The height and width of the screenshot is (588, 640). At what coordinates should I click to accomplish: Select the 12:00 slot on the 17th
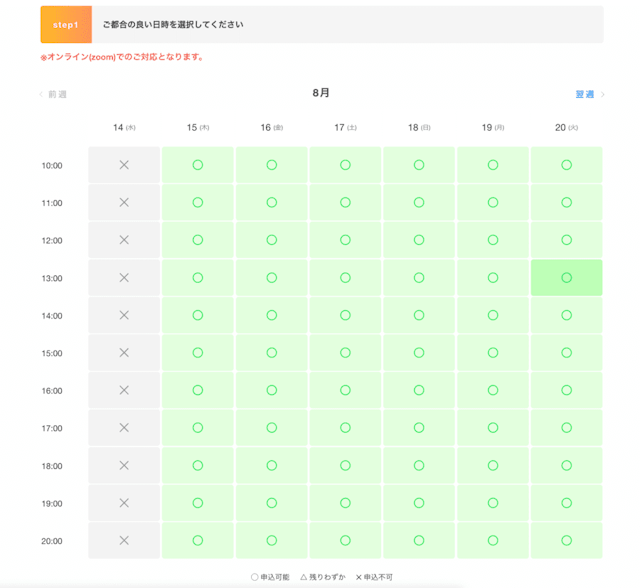pyautogui.click(x=345, y=240)
